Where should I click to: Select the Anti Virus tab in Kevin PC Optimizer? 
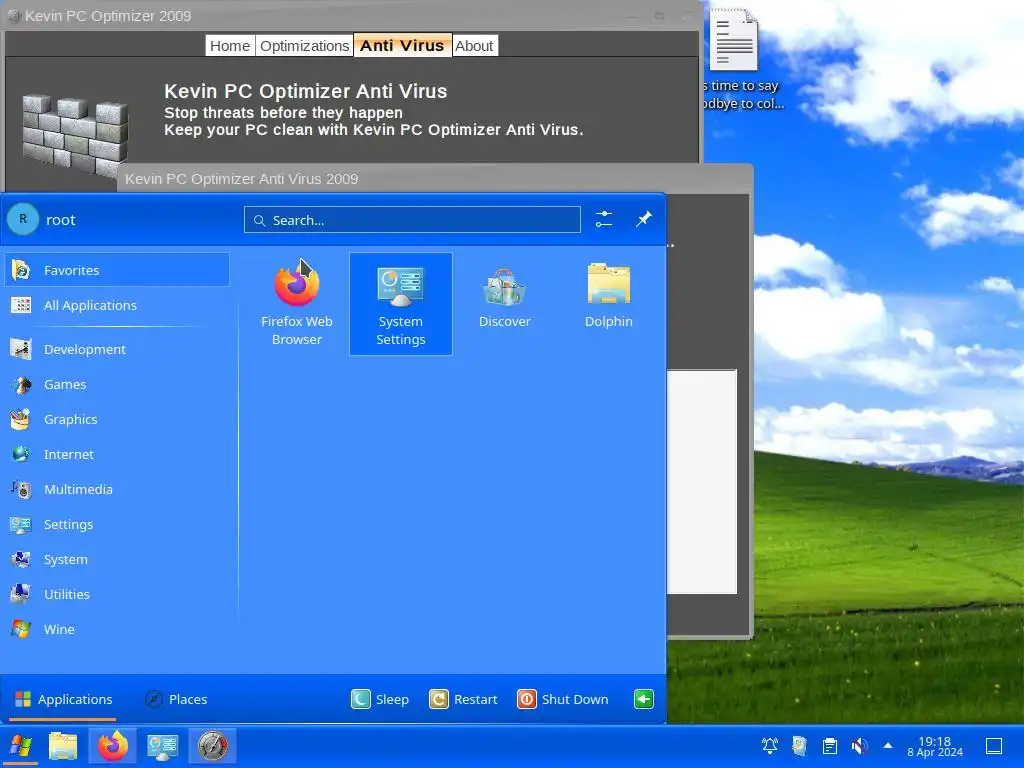click(x=402, y=45)
